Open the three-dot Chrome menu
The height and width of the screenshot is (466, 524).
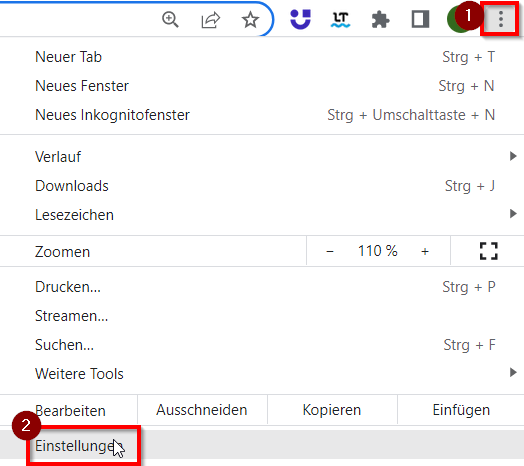point(500,19)
